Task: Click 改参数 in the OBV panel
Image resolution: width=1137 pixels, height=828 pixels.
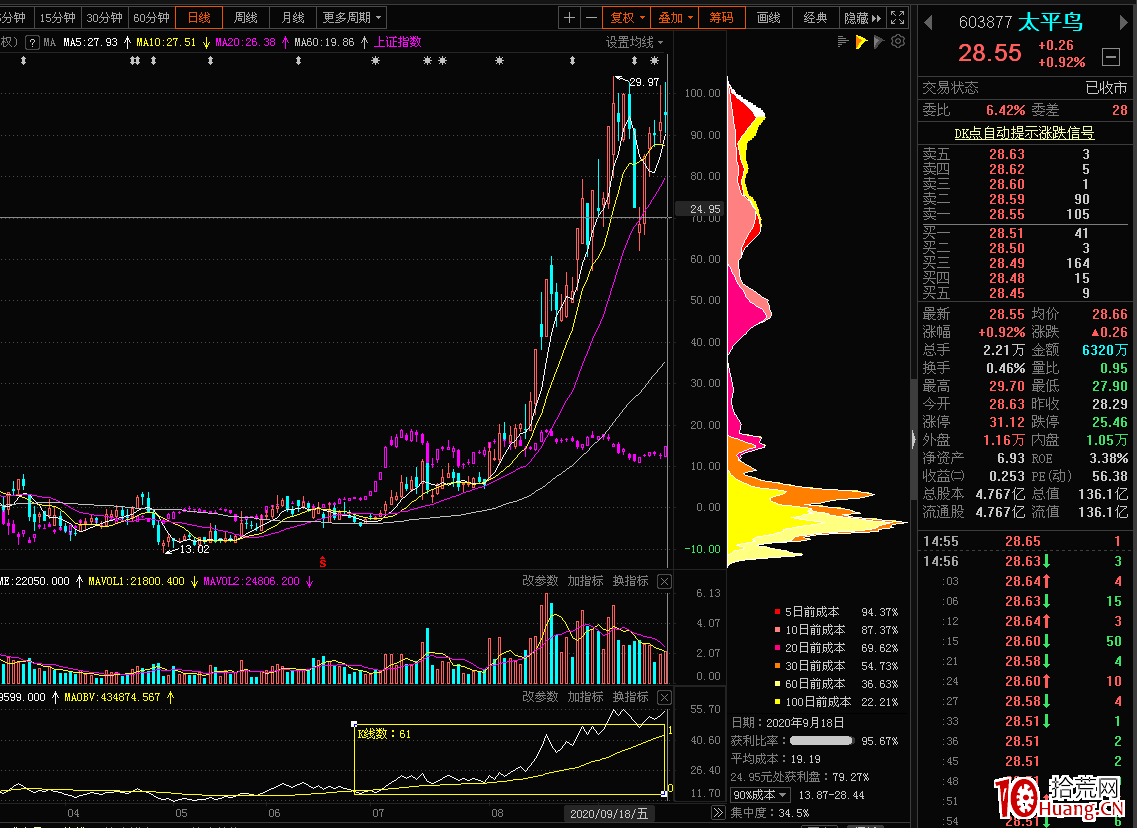Action: (540, 697)
